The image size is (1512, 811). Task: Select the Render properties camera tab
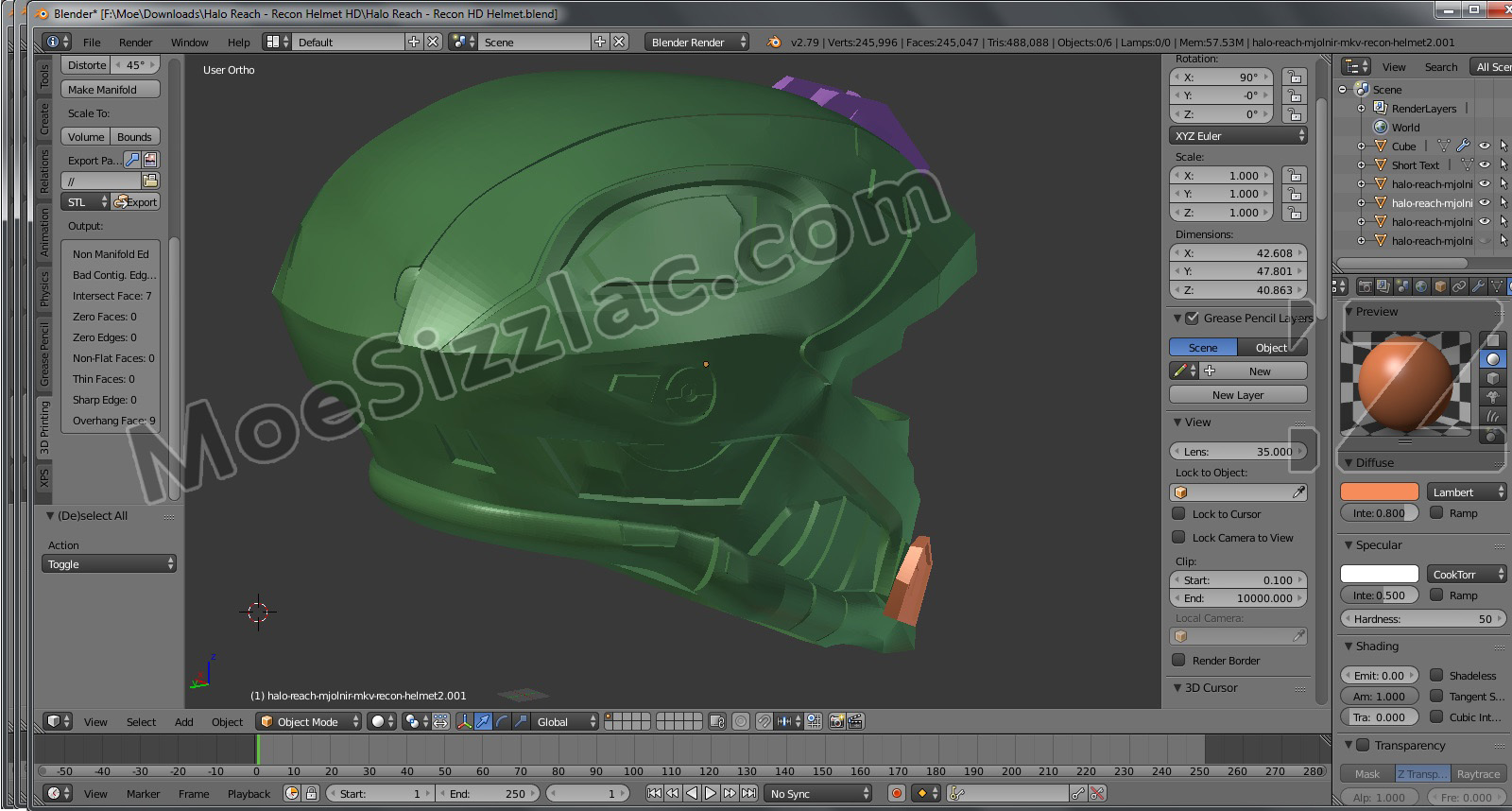pyautogui.click(x=1365, y=285)
